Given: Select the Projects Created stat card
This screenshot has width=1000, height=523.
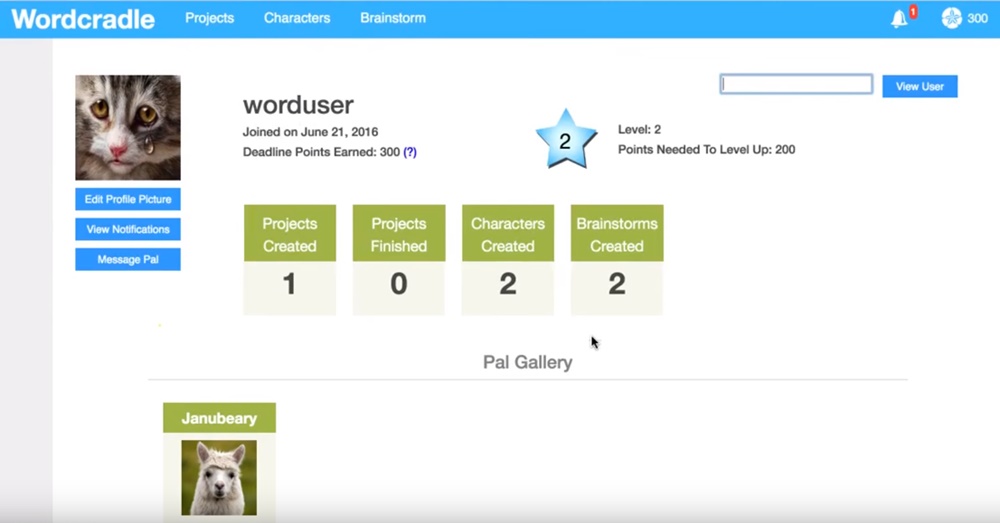Looking at the screenshot, I should tap(290, 260).
